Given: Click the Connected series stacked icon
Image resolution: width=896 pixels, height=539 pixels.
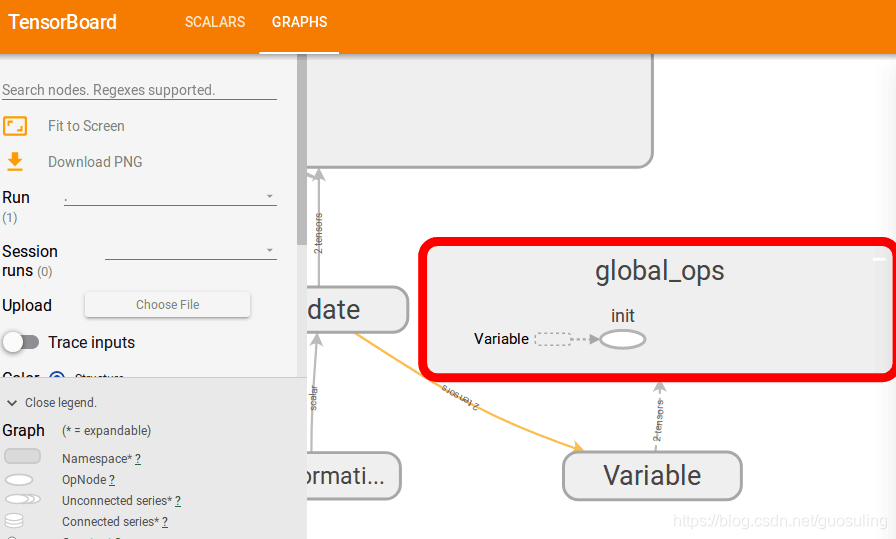Looking at the screenshot, I should tap(14, 520).
